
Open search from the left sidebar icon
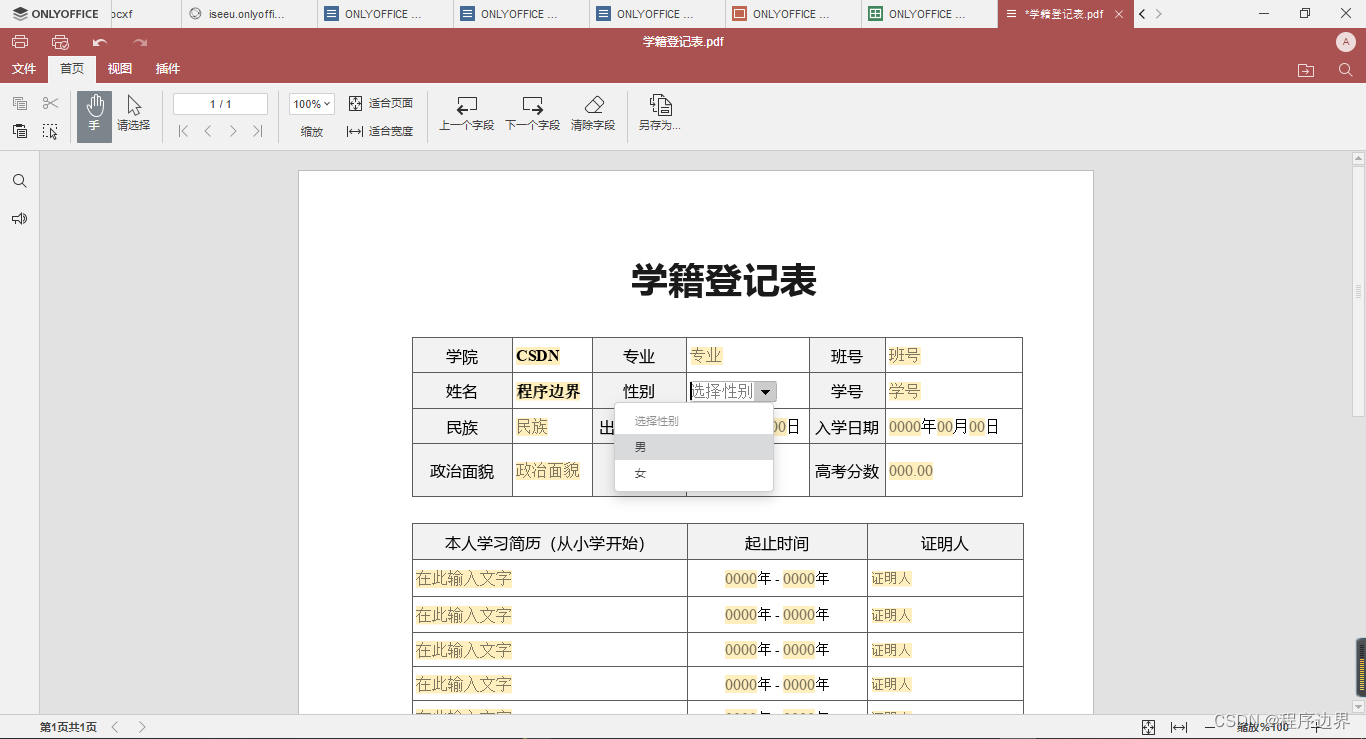pos(19,181)
